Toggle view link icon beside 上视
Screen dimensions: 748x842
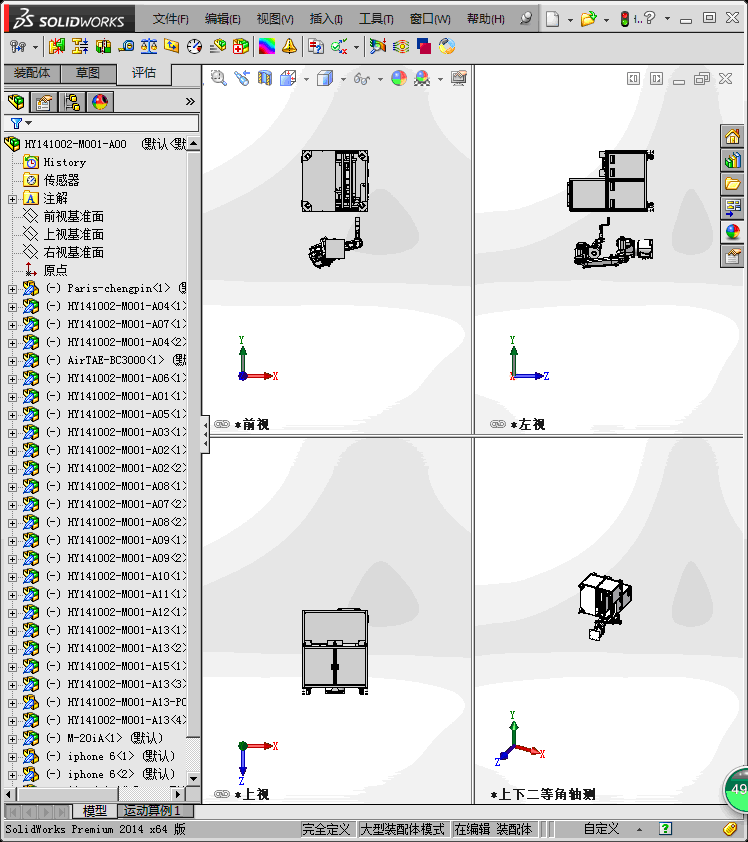(222, 794)
